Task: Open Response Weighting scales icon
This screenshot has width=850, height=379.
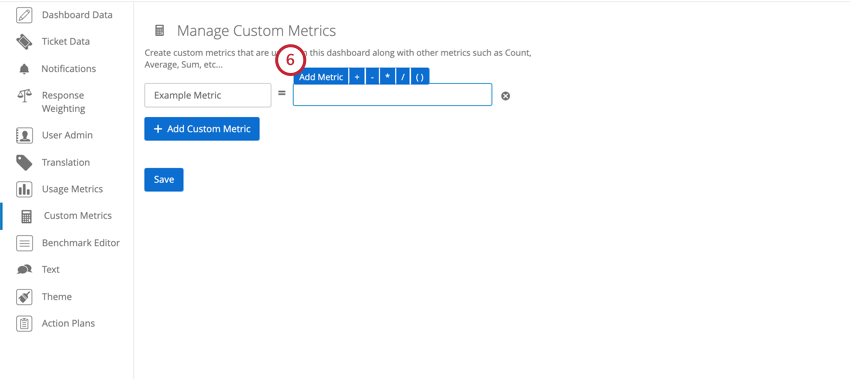Action: coord(24,96)
